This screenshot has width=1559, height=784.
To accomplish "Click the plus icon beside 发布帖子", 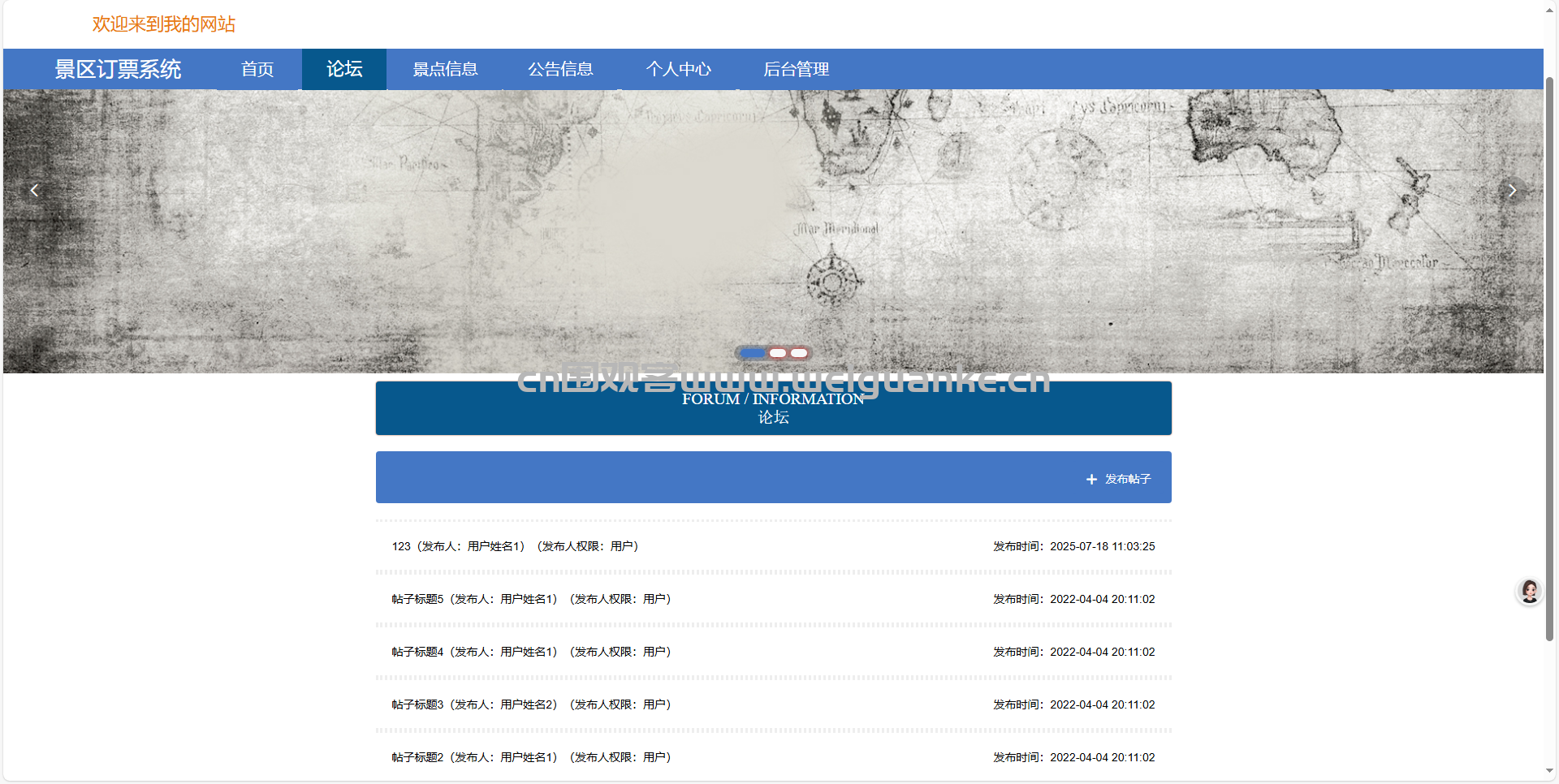I will [1091, 480].
